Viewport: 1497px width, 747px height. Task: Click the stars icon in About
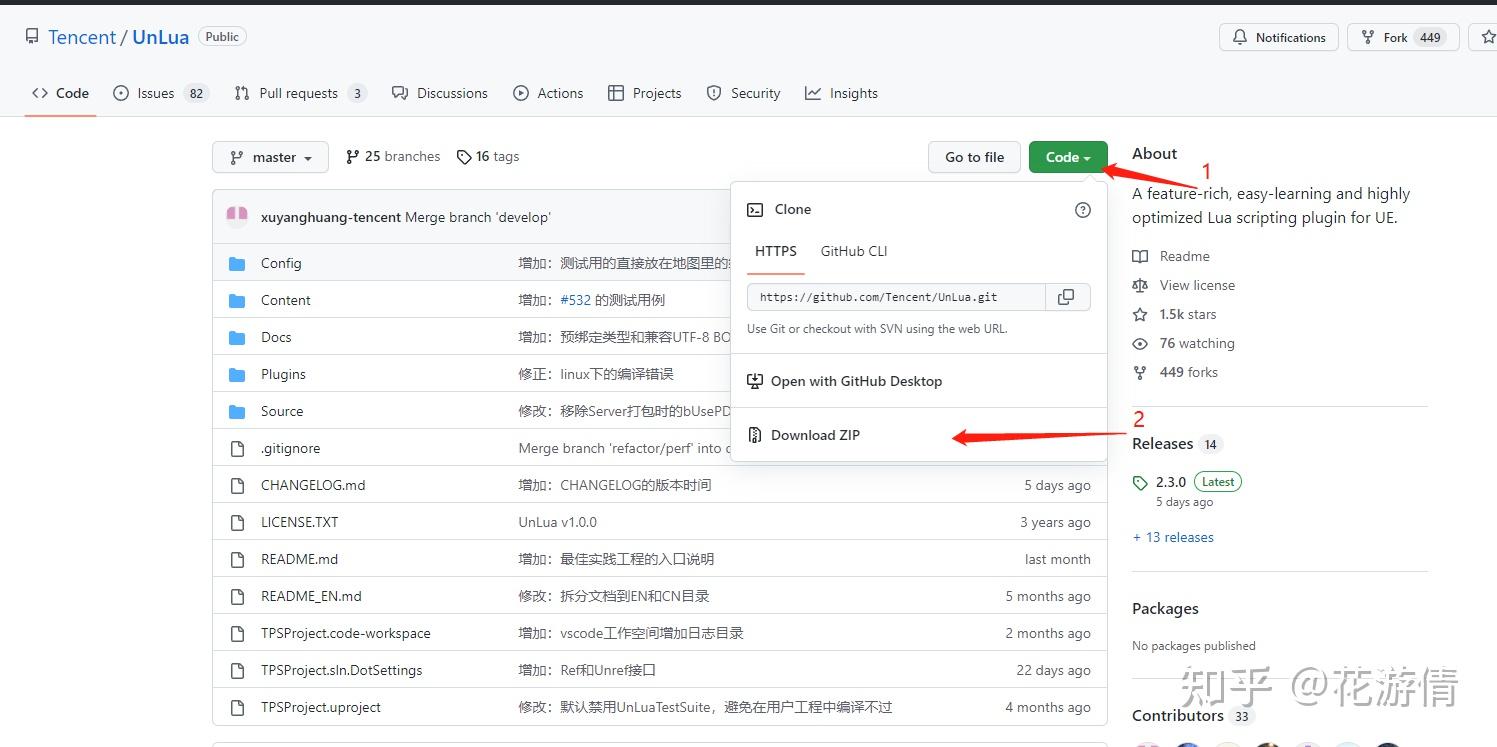[x=1140, y=315]
